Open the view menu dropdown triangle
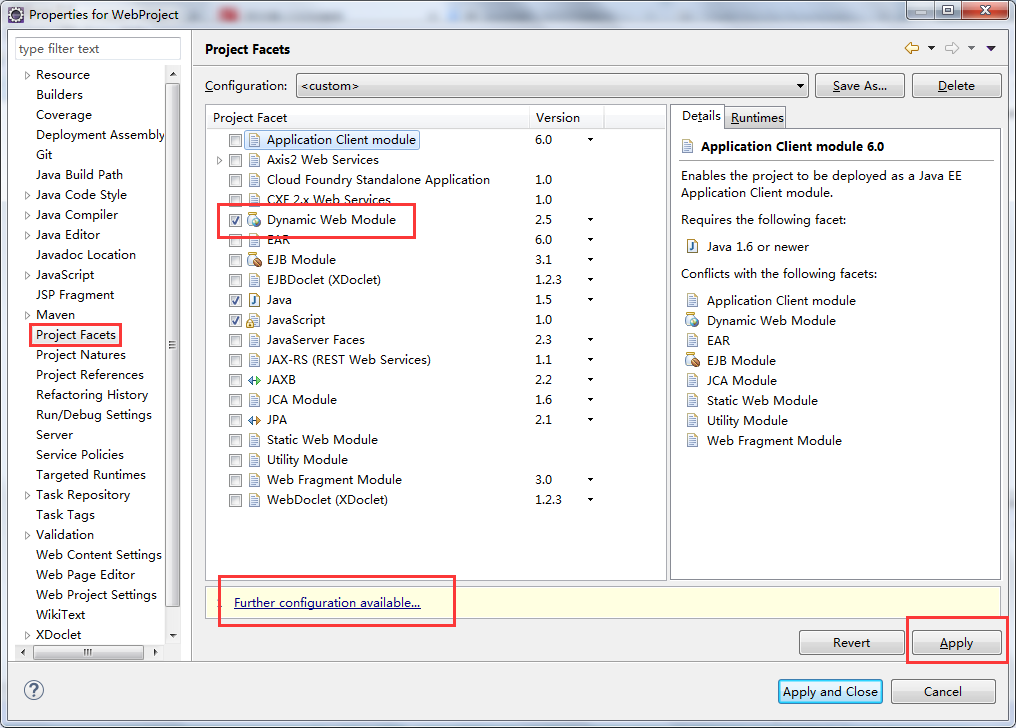Image resolution: width=1016 pixels, height=728 pixels. (x=991, y=48)
